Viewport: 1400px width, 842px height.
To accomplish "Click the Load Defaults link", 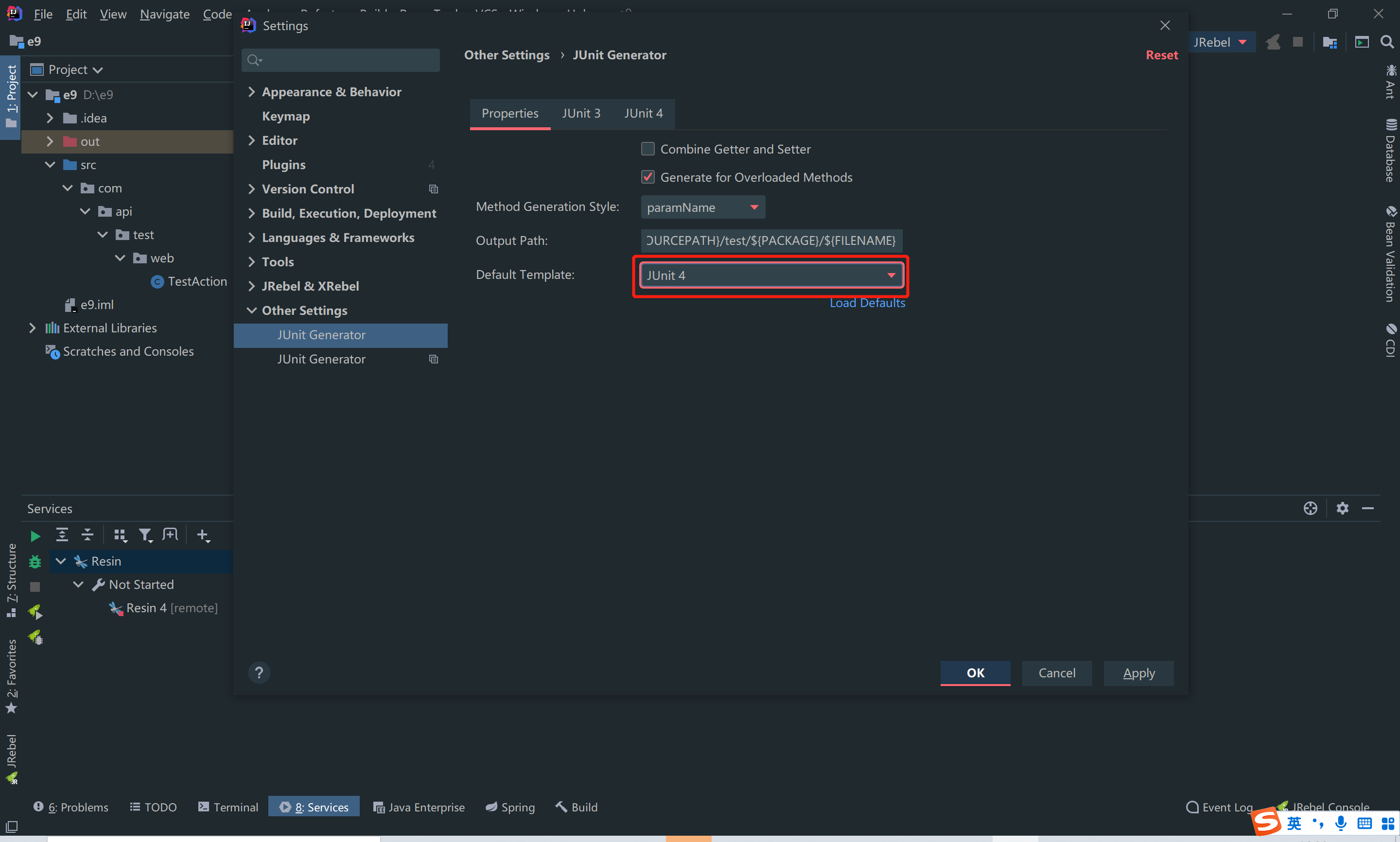I will pyautogui.click(x=867, y=303).
